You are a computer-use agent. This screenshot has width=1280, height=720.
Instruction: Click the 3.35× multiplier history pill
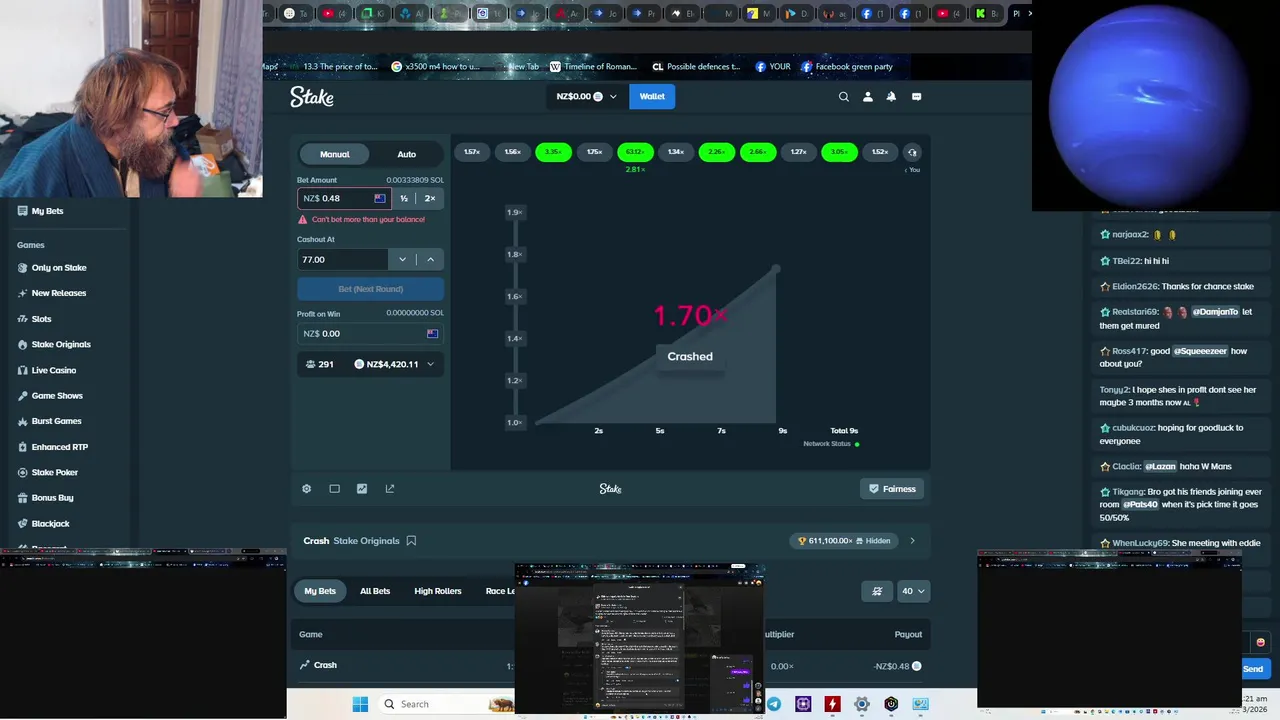[553, 152]
